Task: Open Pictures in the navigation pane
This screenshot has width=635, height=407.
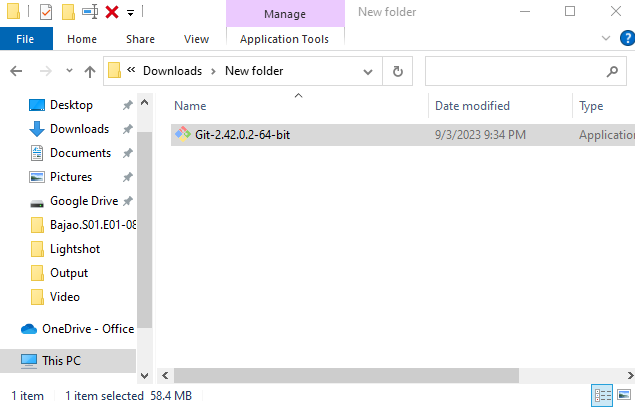Action: [x=71, y=177]
